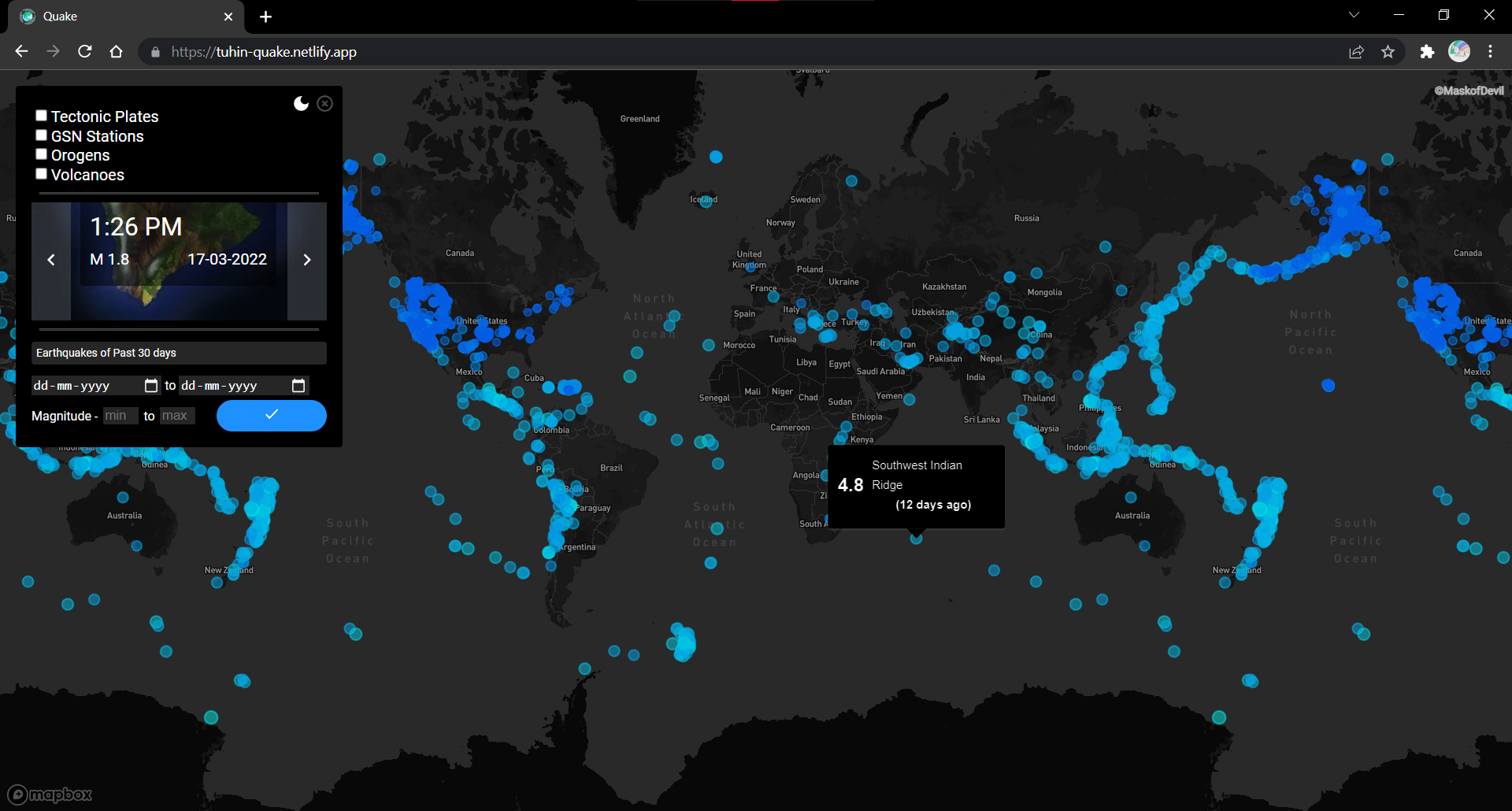Open the start date calendar picker
This screenshot has width=1512, height=811.
pos(151,385)
